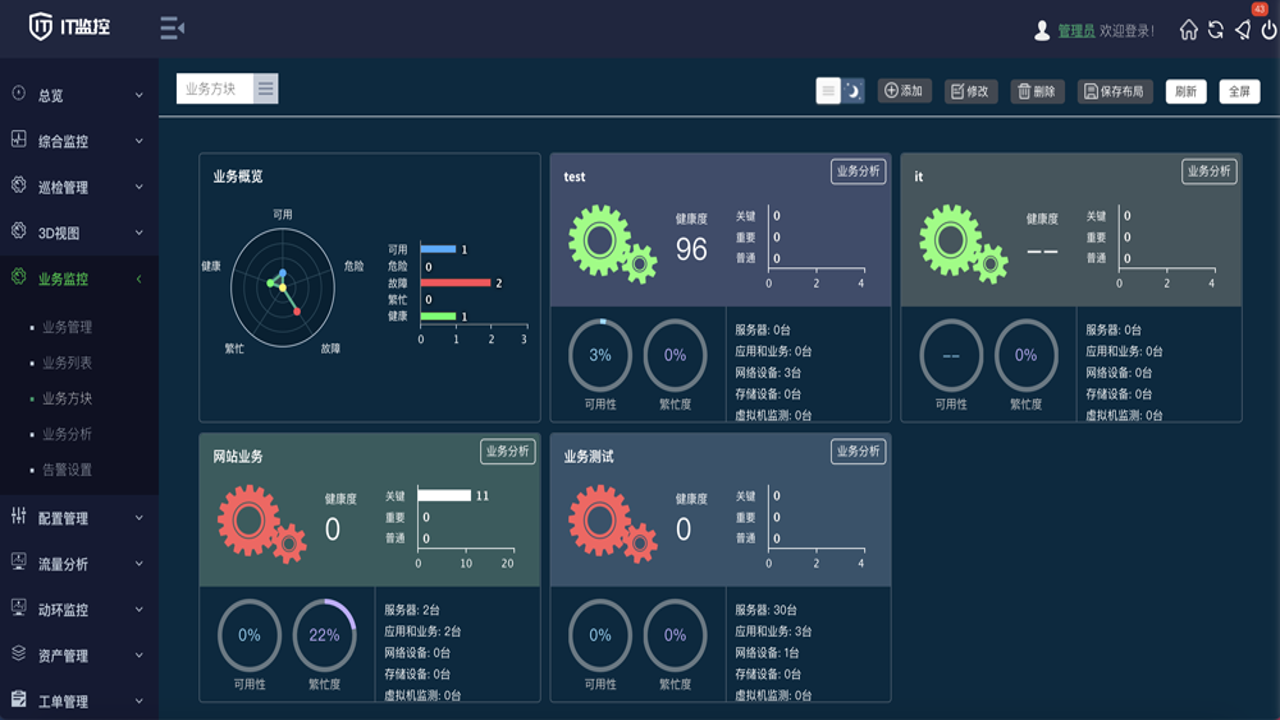This screenshot has height=720, width=1280.
Task: Click the home icon in the top bar
Action: [1188, 30]
